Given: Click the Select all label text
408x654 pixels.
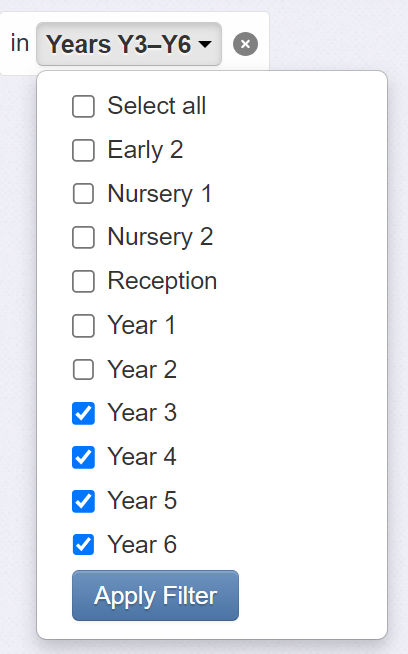Looking at the screenshot, I should pyautogui.click(x=156, y=106).
